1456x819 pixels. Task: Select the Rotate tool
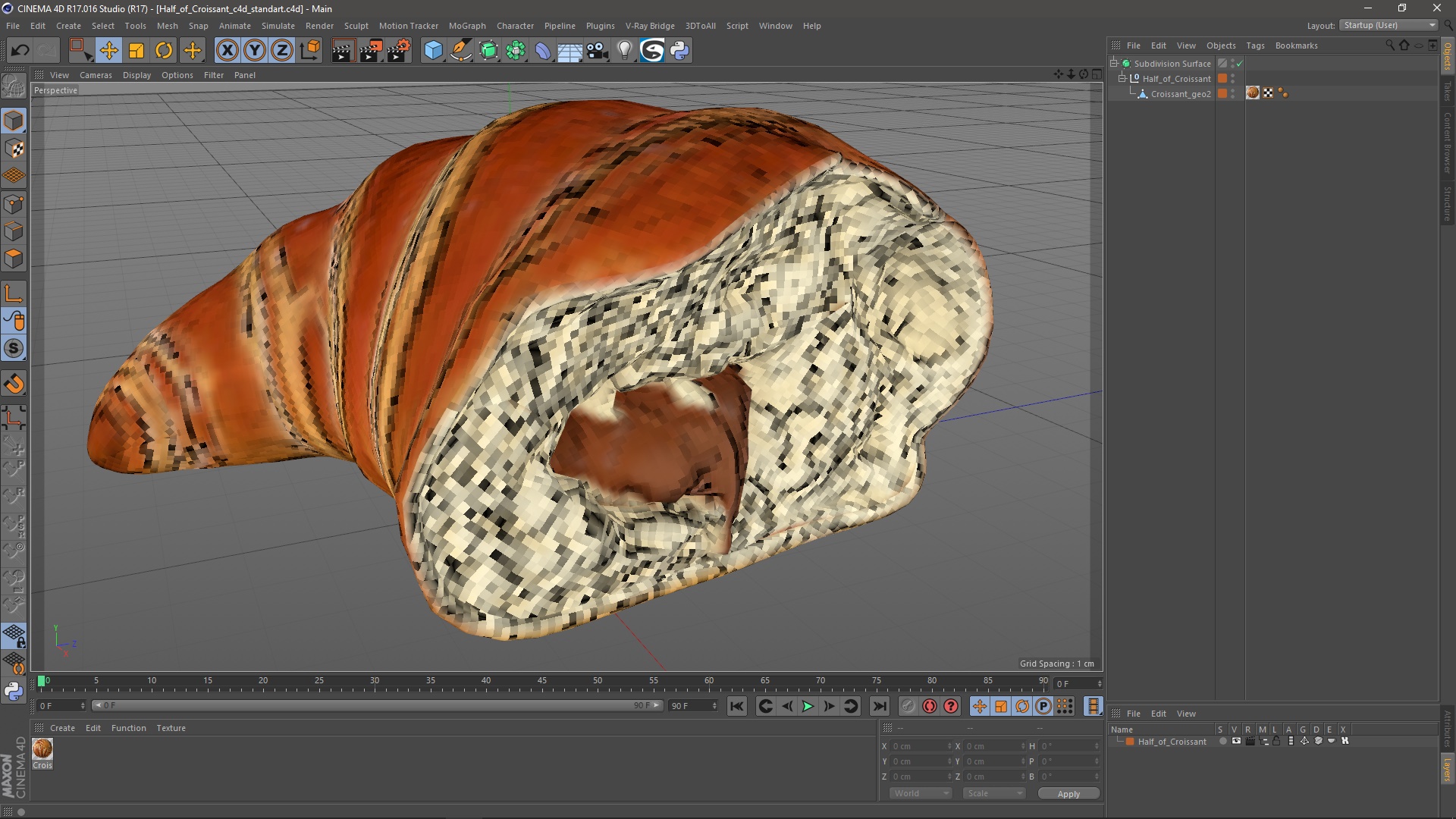coord(164,51)
